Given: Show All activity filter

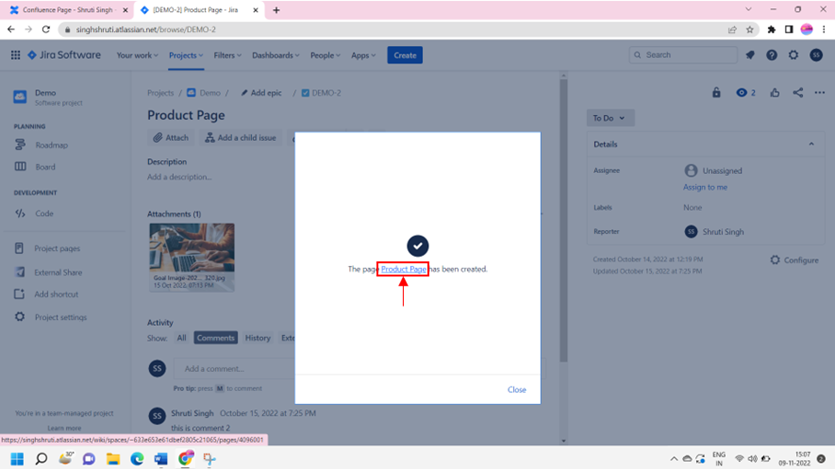Looking at the screenshot, I should click(x=182, y=338).
